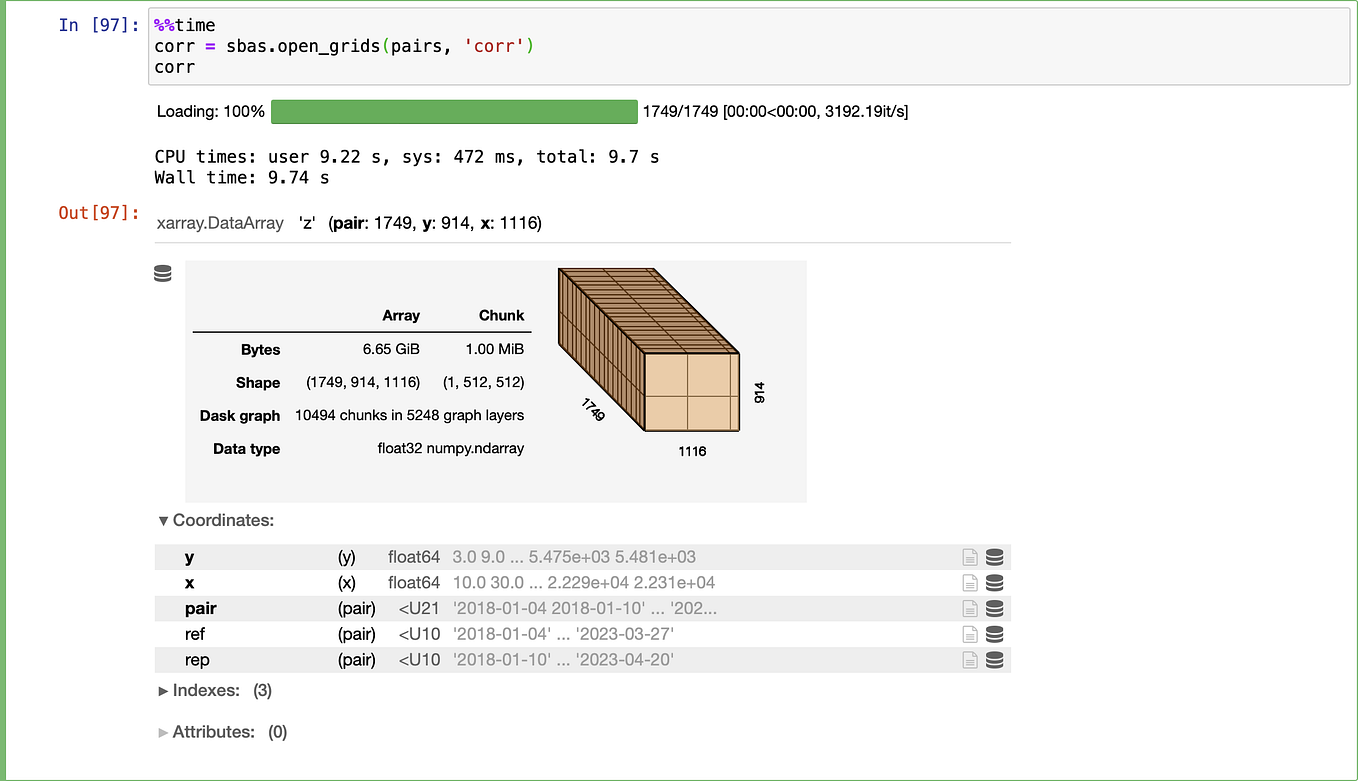The image size is (1358, 781).
Task: Click the database icon beside the array summary
Action: pos(162,272)
